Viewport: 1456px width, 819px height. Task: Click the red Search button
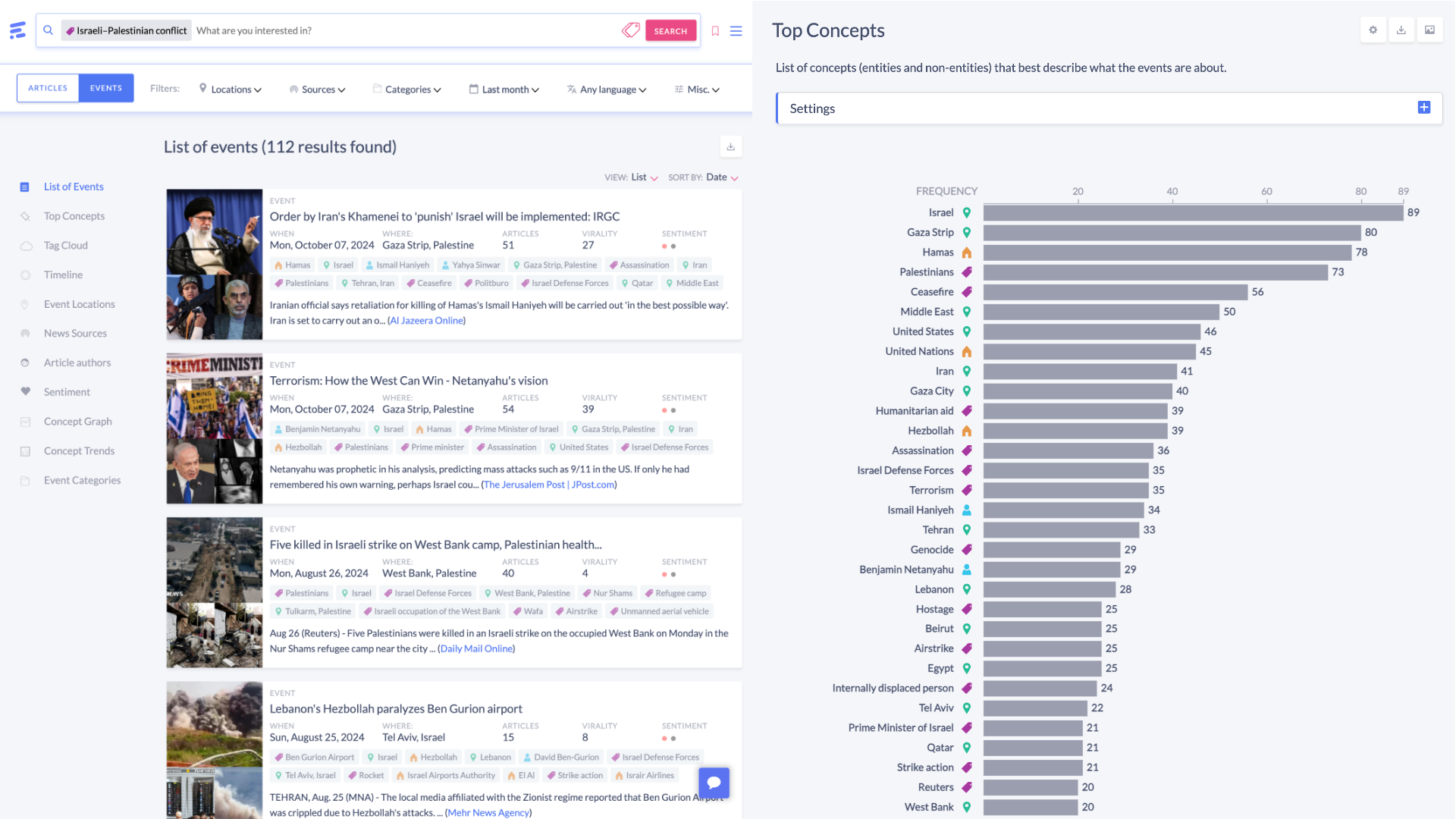point(670,31)
